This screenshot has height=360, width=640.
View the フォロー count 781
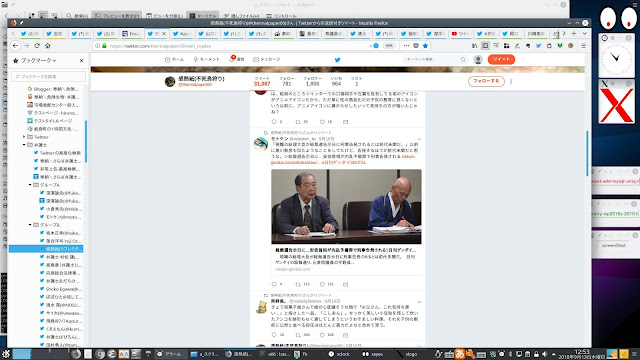[287, 81]
